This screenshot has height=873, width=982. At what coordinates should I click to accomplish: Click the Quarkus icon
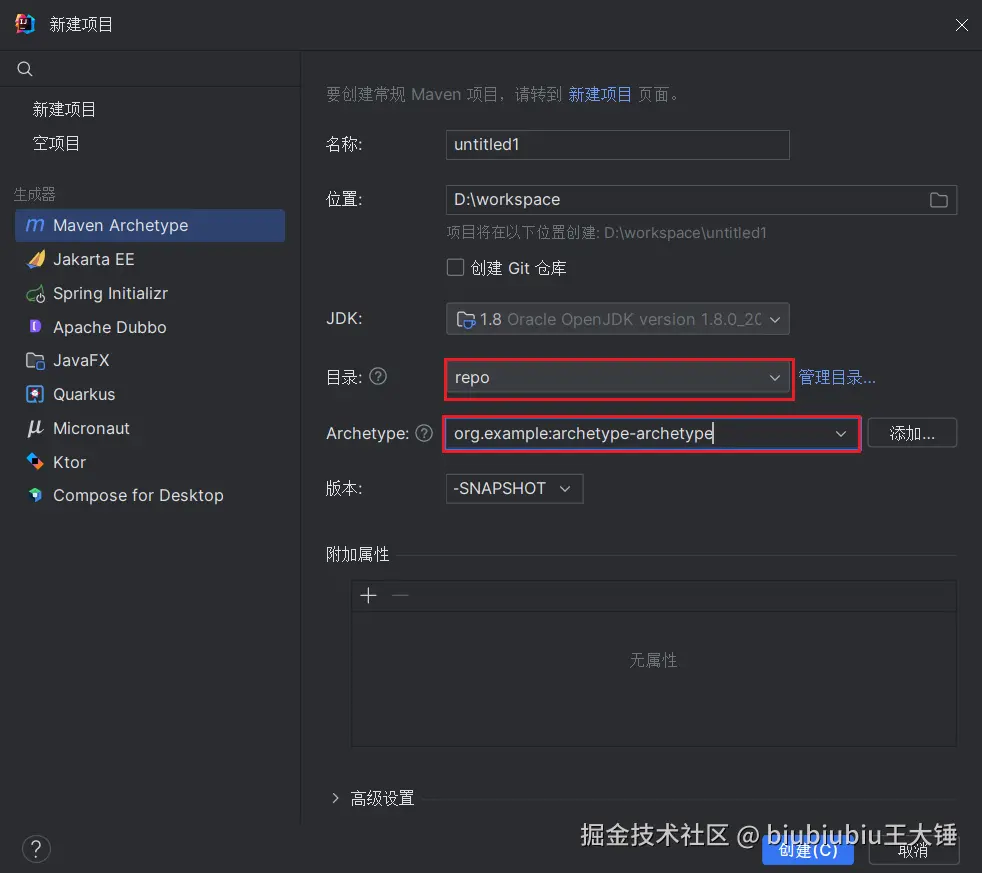(35, 395)
